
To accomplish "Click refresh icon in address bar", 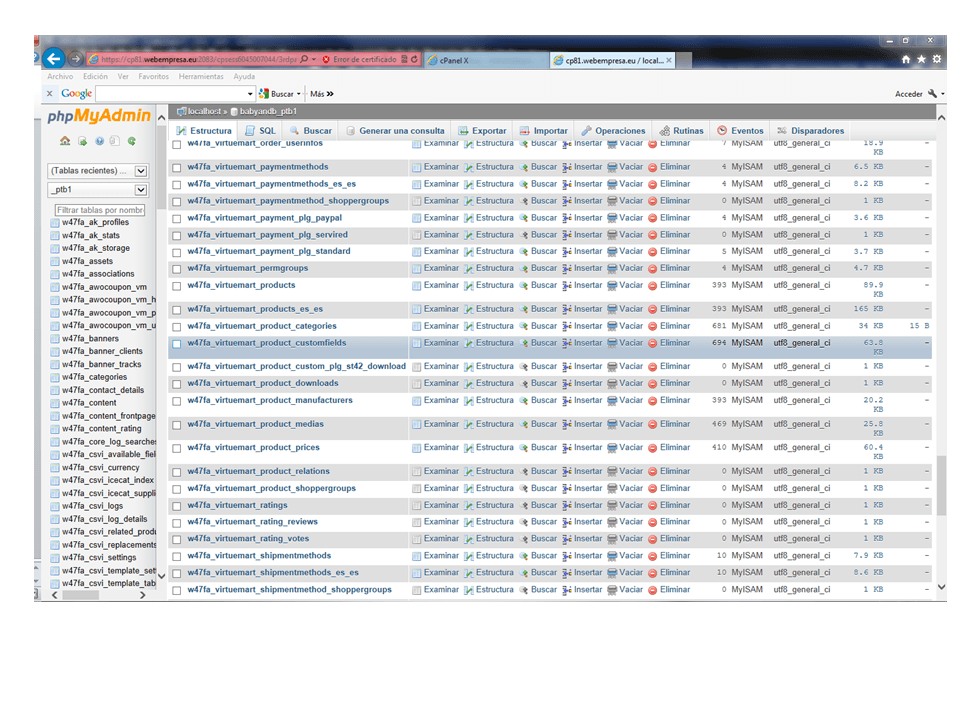I will [x=414, y=59].
